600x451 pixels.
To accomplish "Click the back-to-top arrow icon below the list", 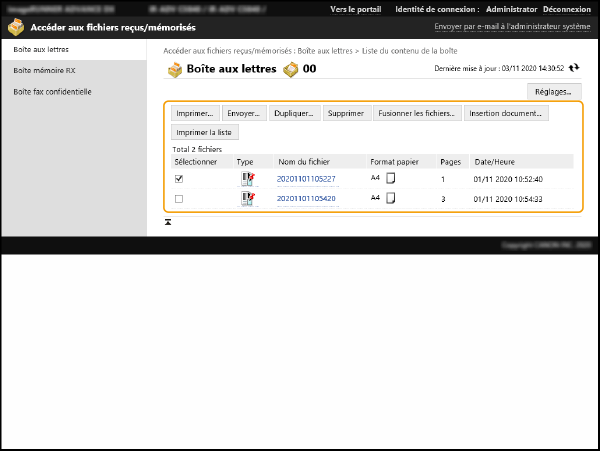I will 168,221.
